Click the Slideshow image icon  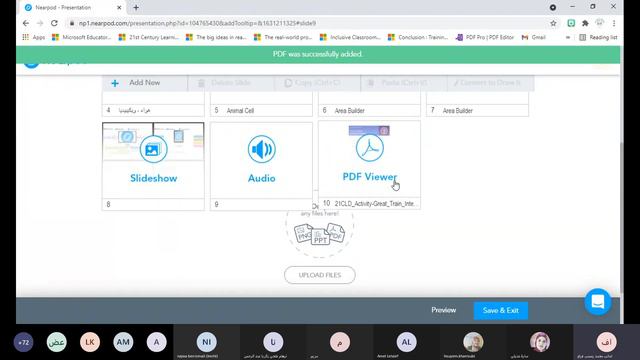[153, 149]
